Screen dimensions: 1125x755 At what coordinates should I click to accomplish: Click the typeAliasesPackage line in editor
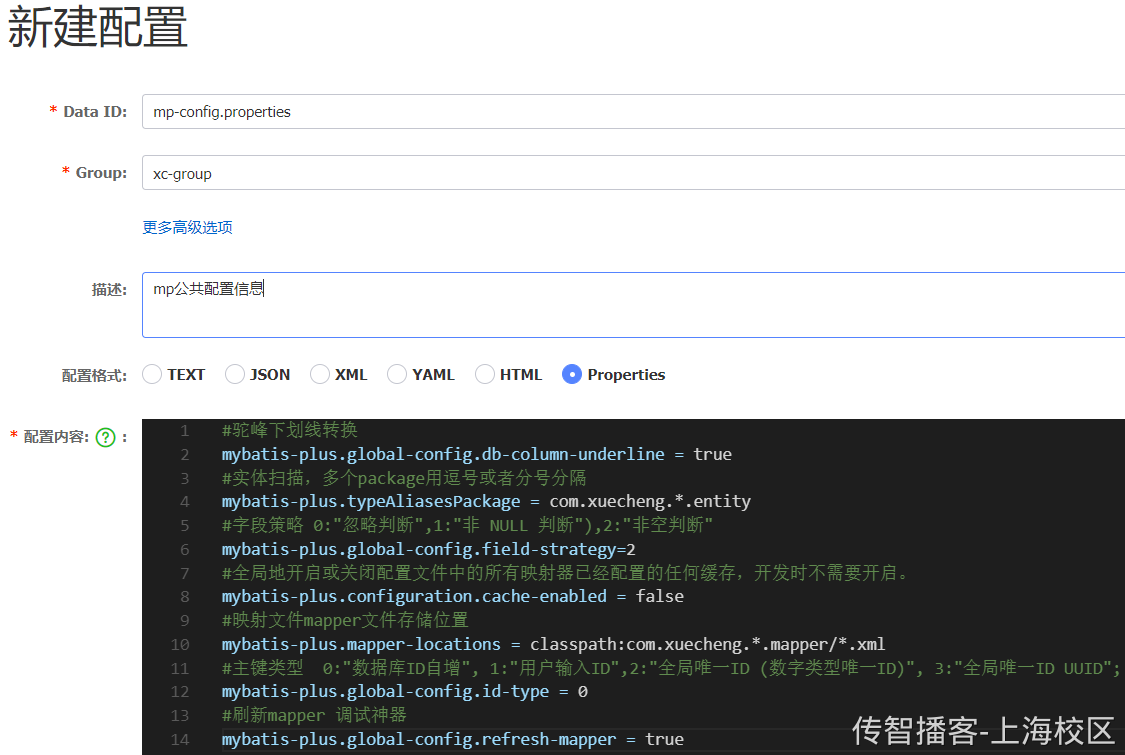click(x=486, y=502)
